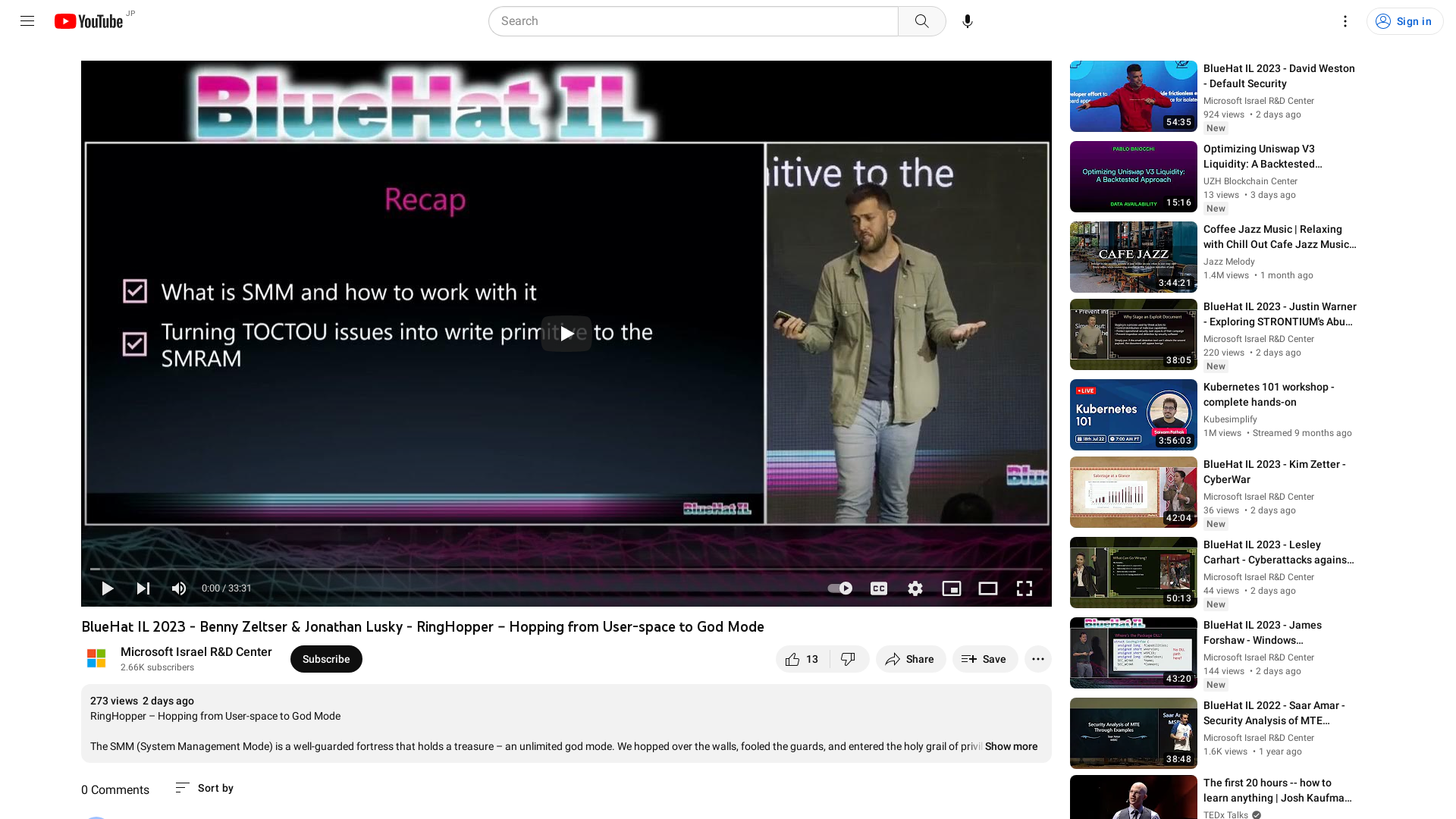The width and height of the screenshot is (1456, 819).
Task: Mute video audio
Action: tap(179, 588)
